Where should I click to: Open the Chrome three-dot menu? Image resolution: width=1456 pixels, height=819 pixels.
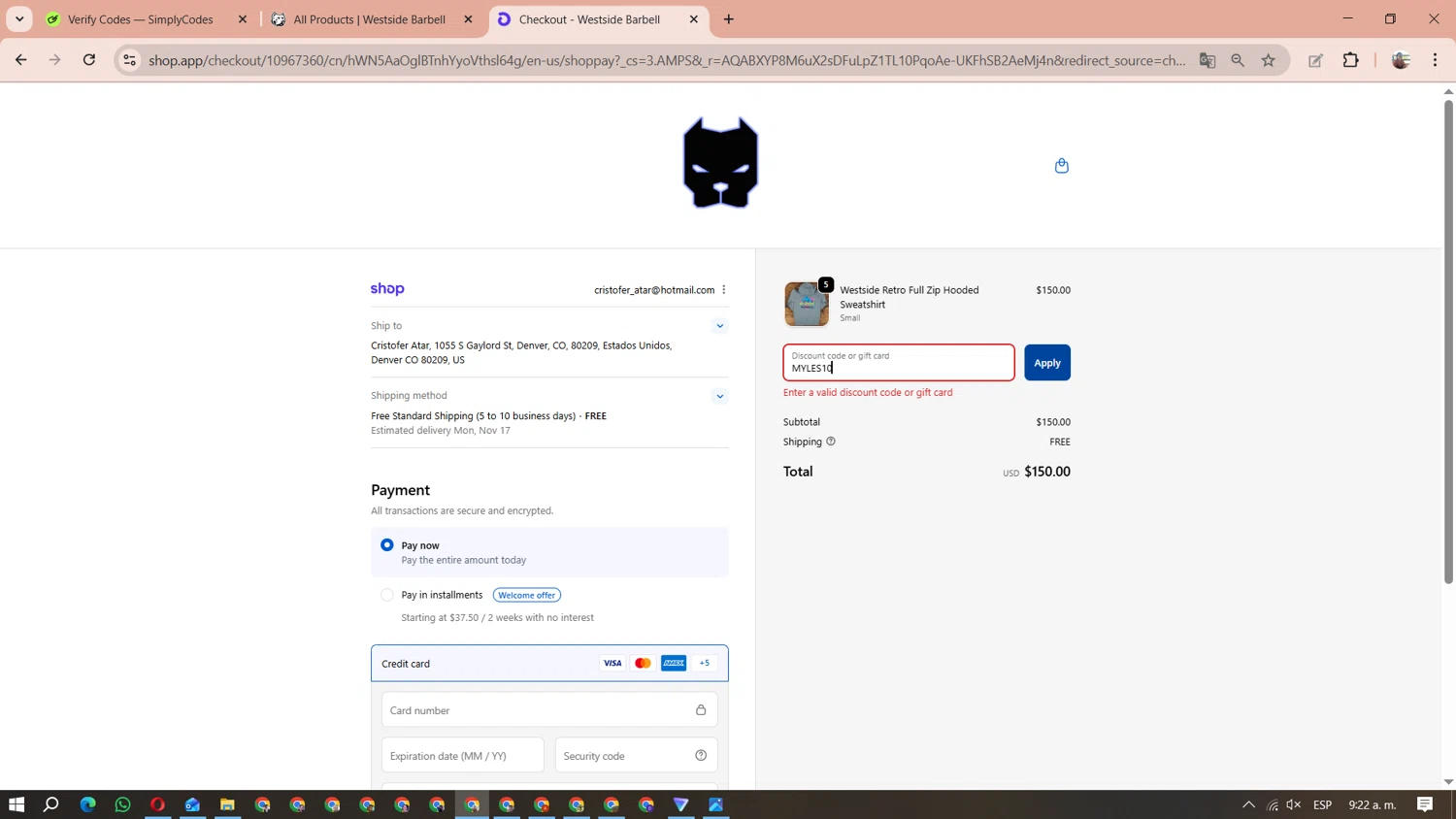coord(1435,60)
